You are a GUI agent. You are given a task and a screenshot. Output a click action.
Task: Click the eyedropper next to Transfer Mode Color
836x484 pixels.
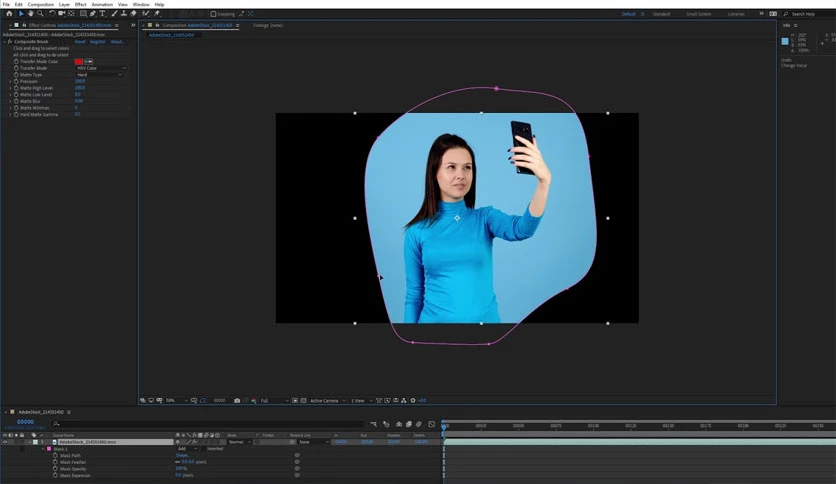89,61
